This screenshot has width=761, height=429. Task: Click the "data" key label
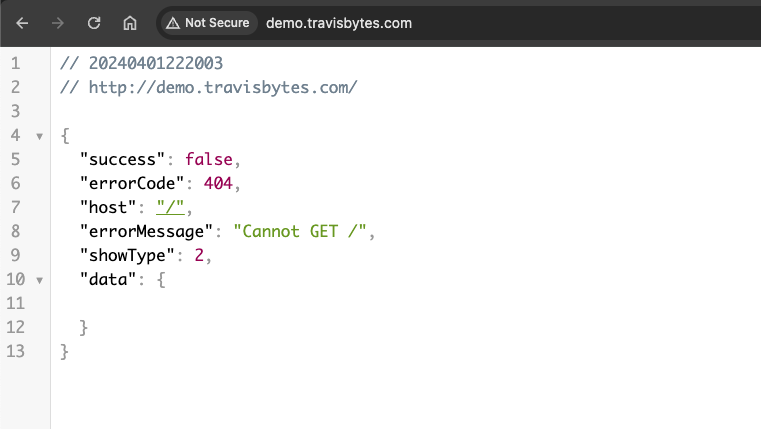(108, 280)
